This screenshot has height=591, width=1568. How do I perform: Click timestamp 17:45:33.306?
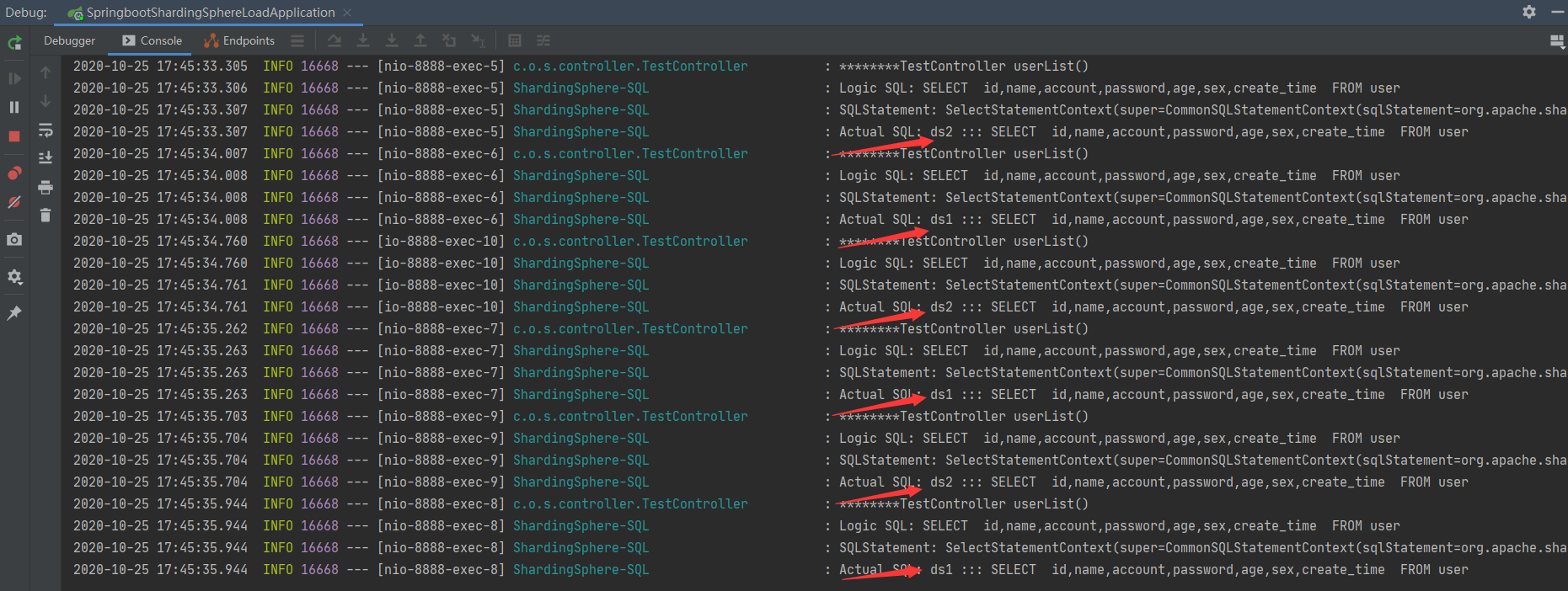tap(202, 88)
